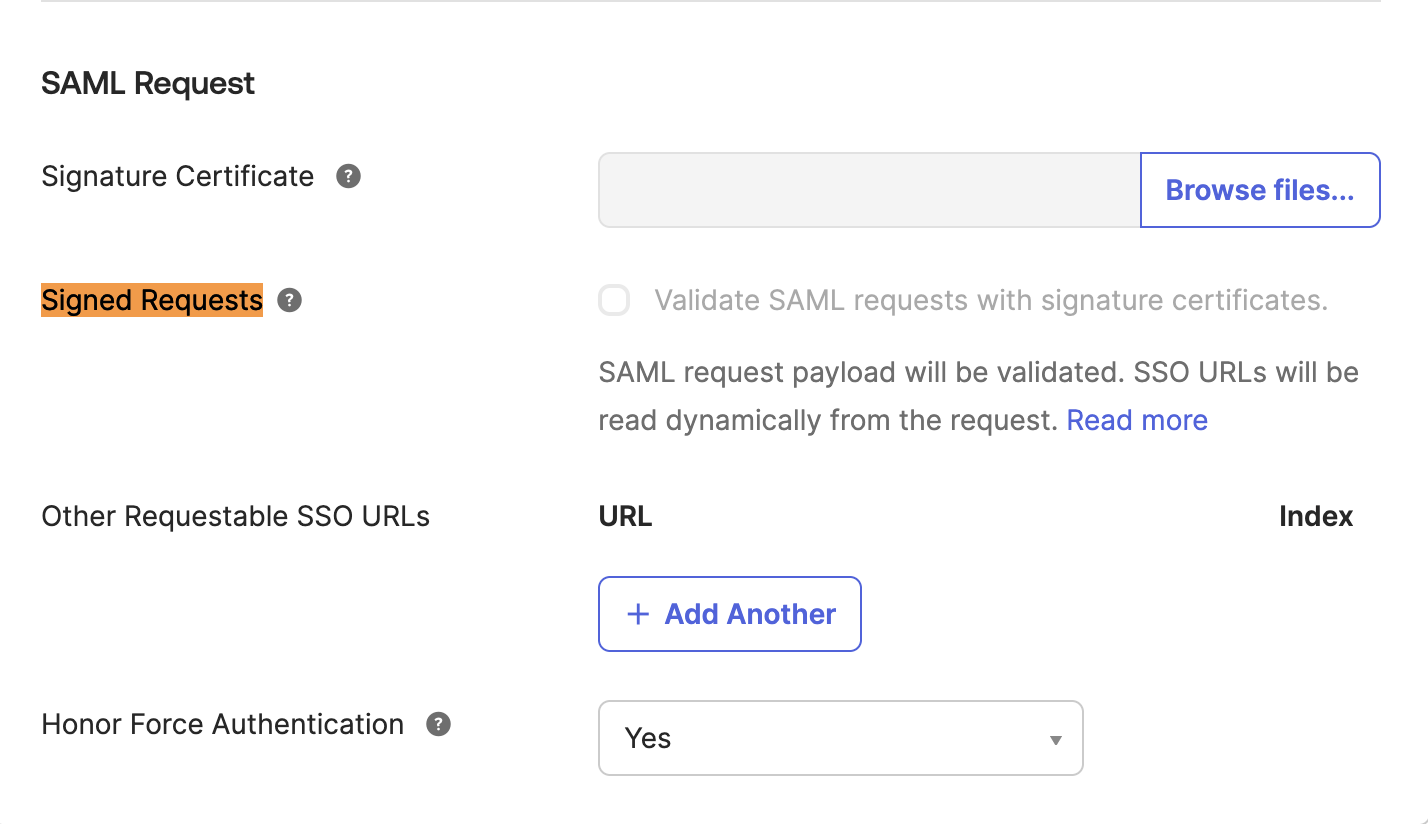Click the Signature Certificate file path field
The width and height of the screenshot is (1428, 824).
(x=869, y=190)
